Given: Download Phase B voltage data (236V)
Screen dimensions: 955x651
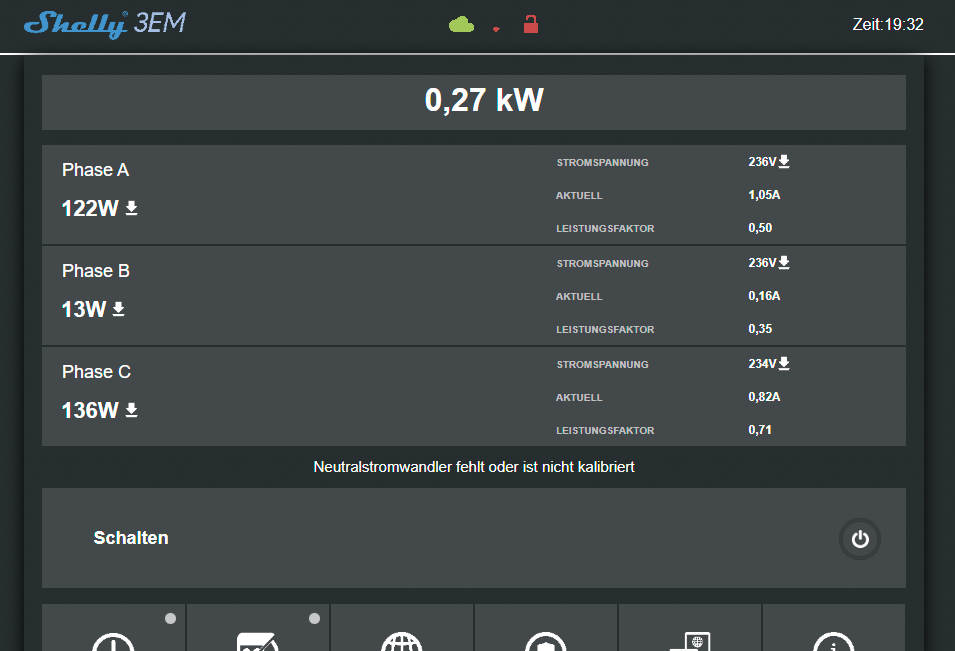Looking at the screenshot, I should coord(784,262).
